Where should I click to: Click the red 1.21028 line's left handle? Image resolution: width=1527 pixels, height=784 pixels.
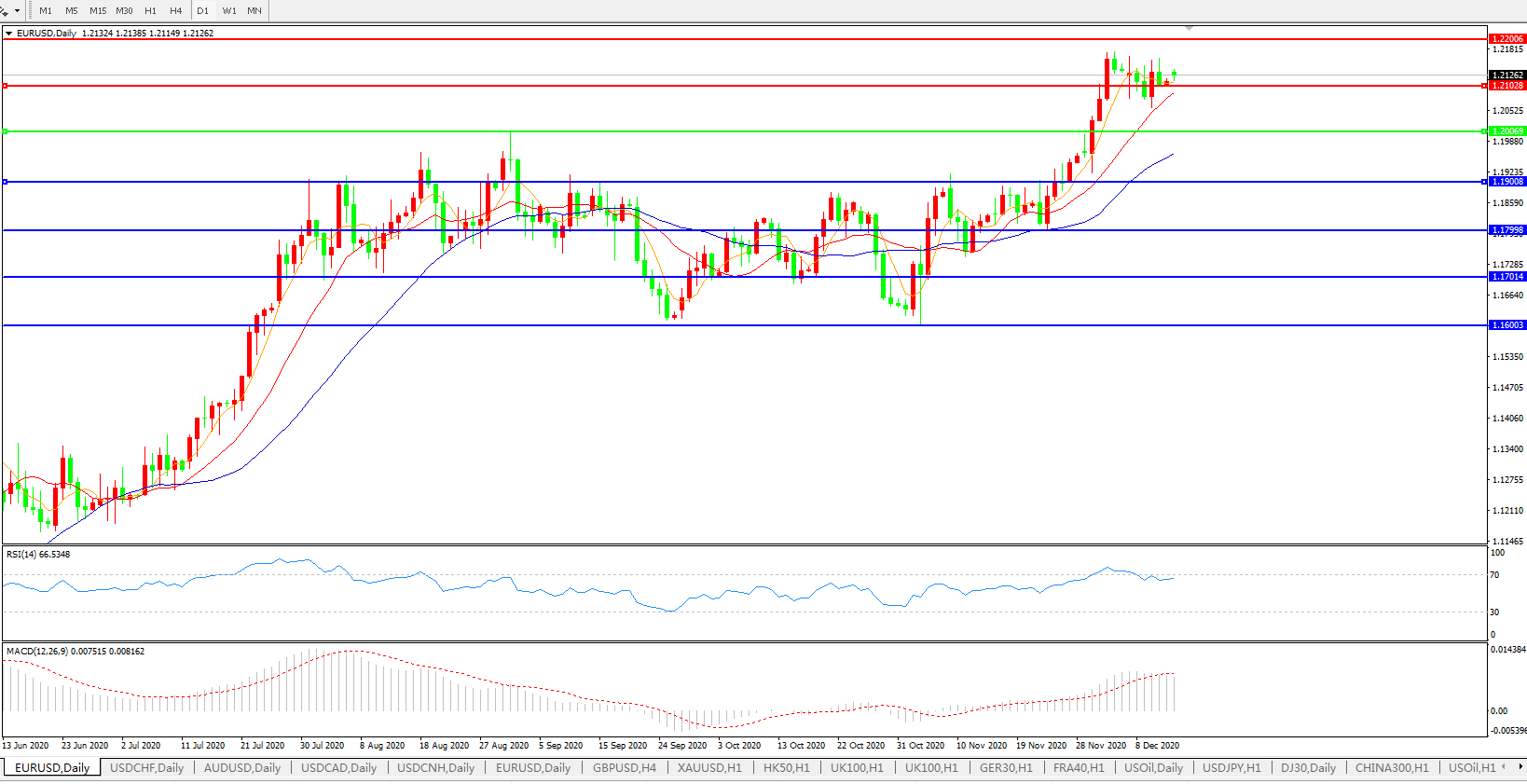pyautogui.click(x=6, y=86)
